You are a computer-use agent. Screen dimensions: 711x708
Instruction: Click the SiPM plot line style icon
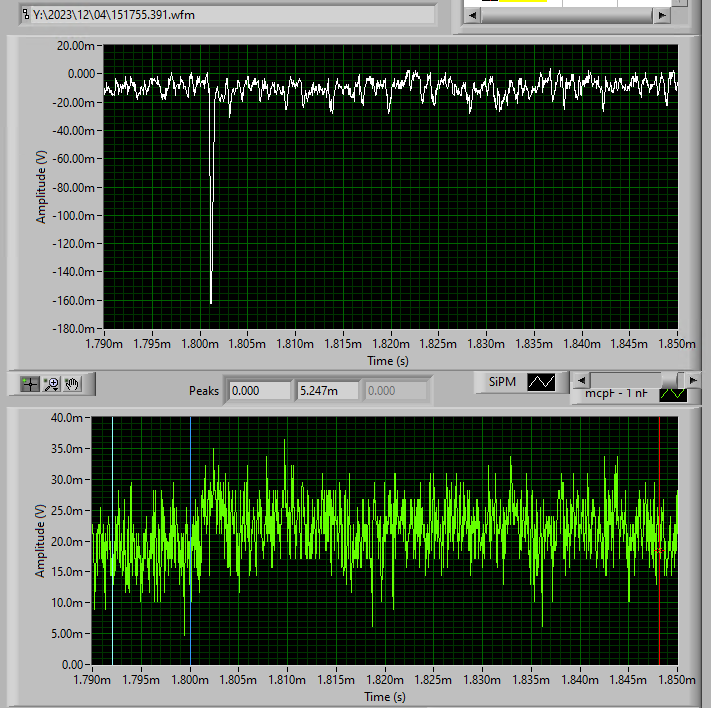coord(541,382)
